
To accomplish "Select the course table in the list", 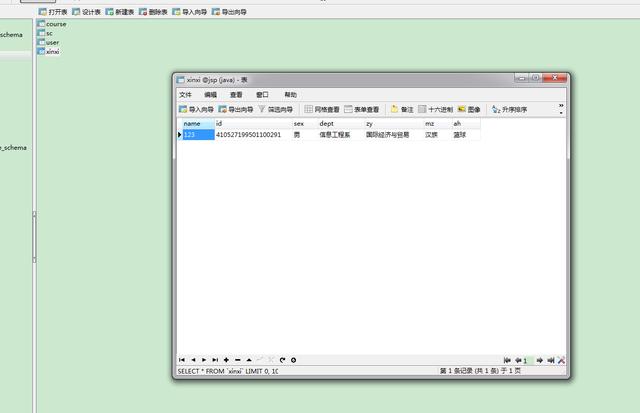I will pyautogui.click(x=52, y=24).
